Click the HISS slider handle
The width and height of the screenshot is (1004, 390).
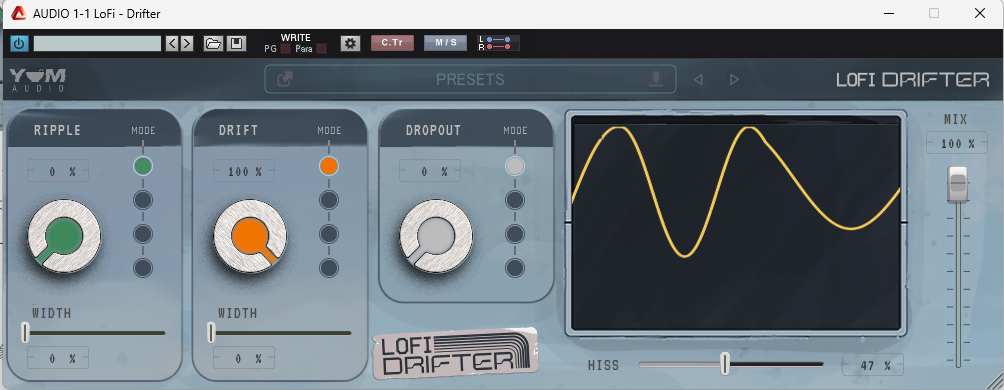(725, 364)
